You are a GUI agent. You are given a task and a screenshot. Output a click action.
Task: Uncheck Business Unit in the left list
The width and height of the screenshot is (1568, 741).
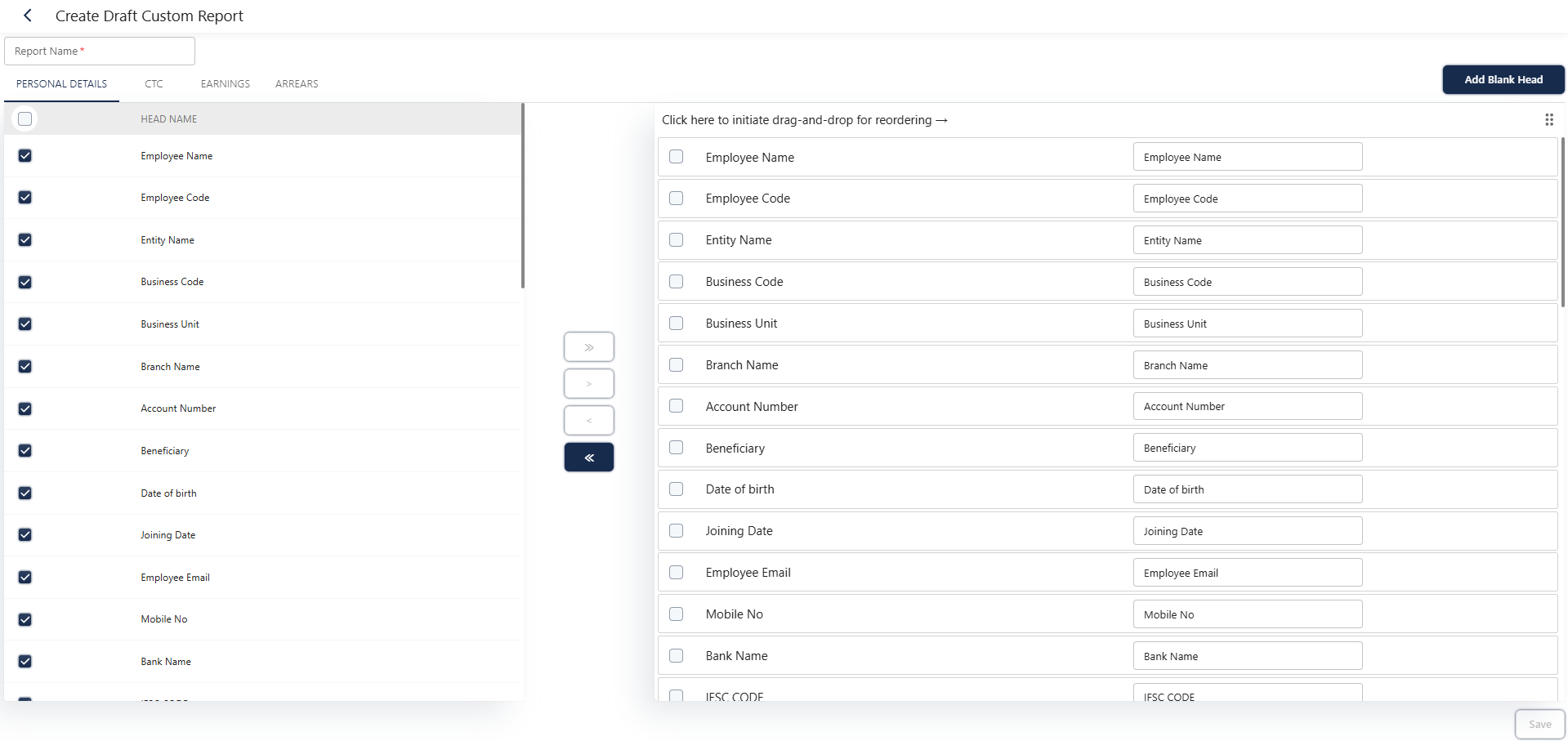[25, 324]
